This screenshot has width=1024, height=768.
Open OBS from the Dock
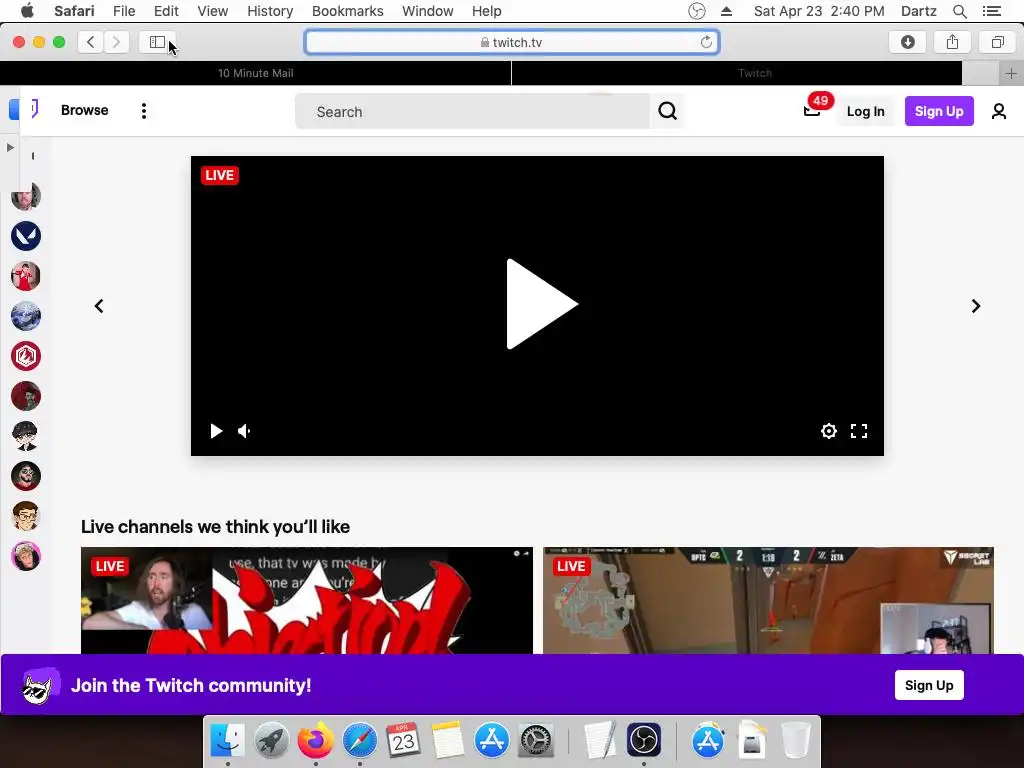[x=643, y=740]
